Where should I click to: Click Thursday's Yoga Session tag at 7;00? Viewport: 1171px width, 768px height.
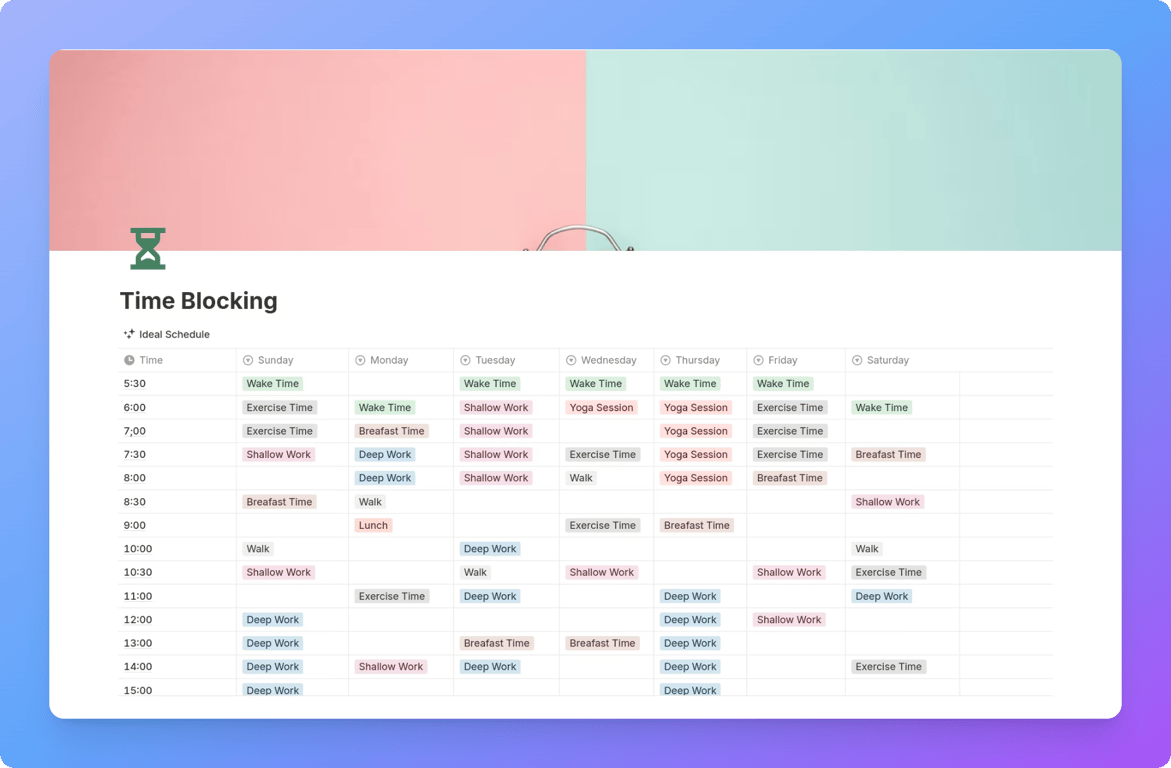click(695, 431)
